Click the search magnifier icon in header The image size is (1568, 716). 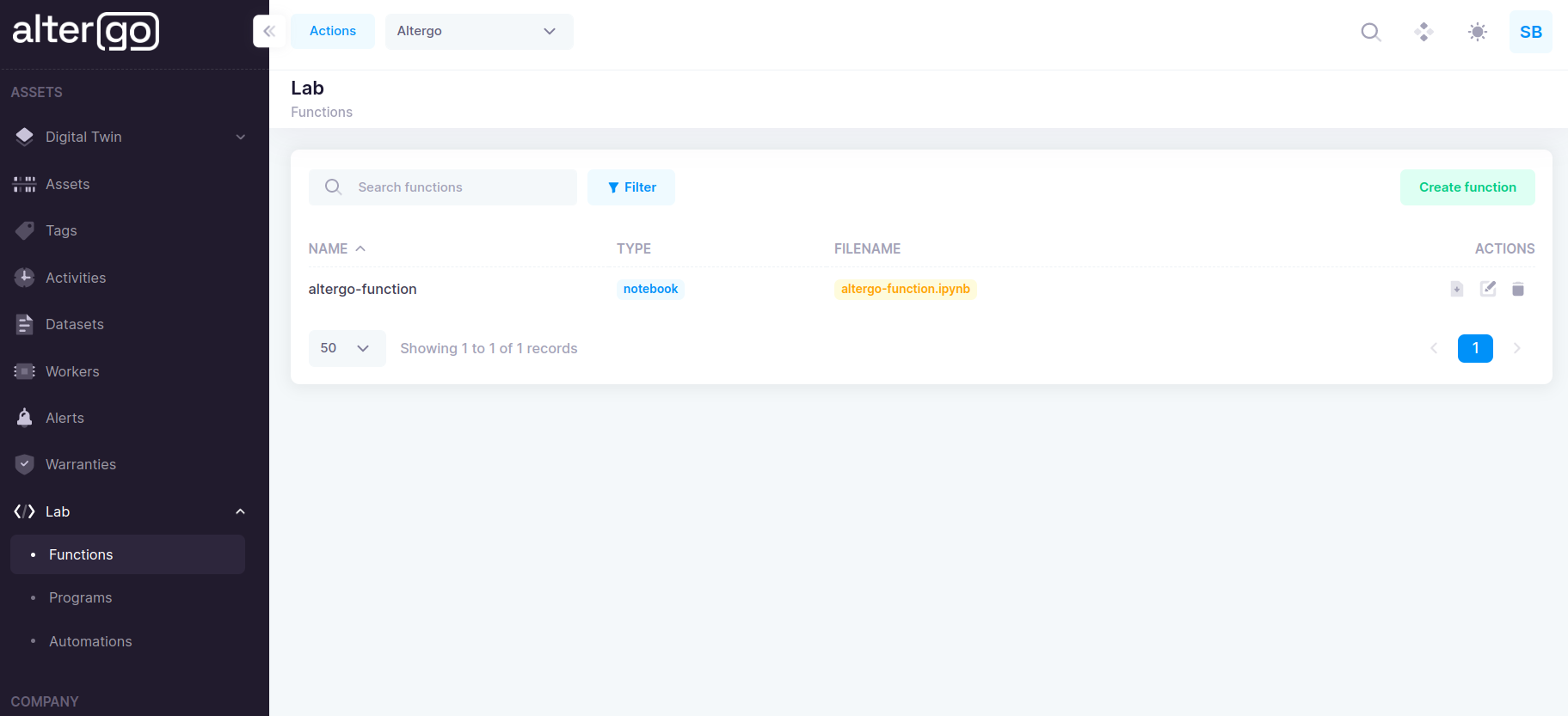pos(1370,32)
